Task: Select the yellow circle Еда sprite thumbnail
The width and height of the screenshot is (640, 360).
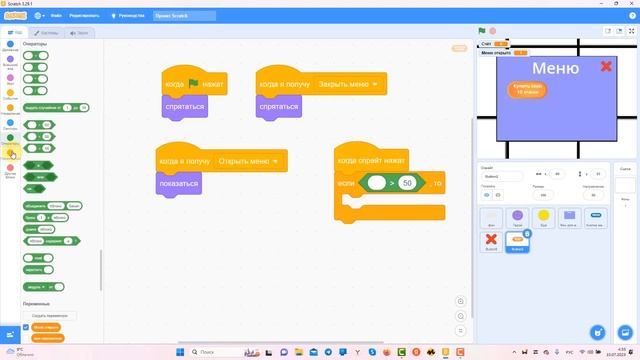Action: [x=543, y=218]
